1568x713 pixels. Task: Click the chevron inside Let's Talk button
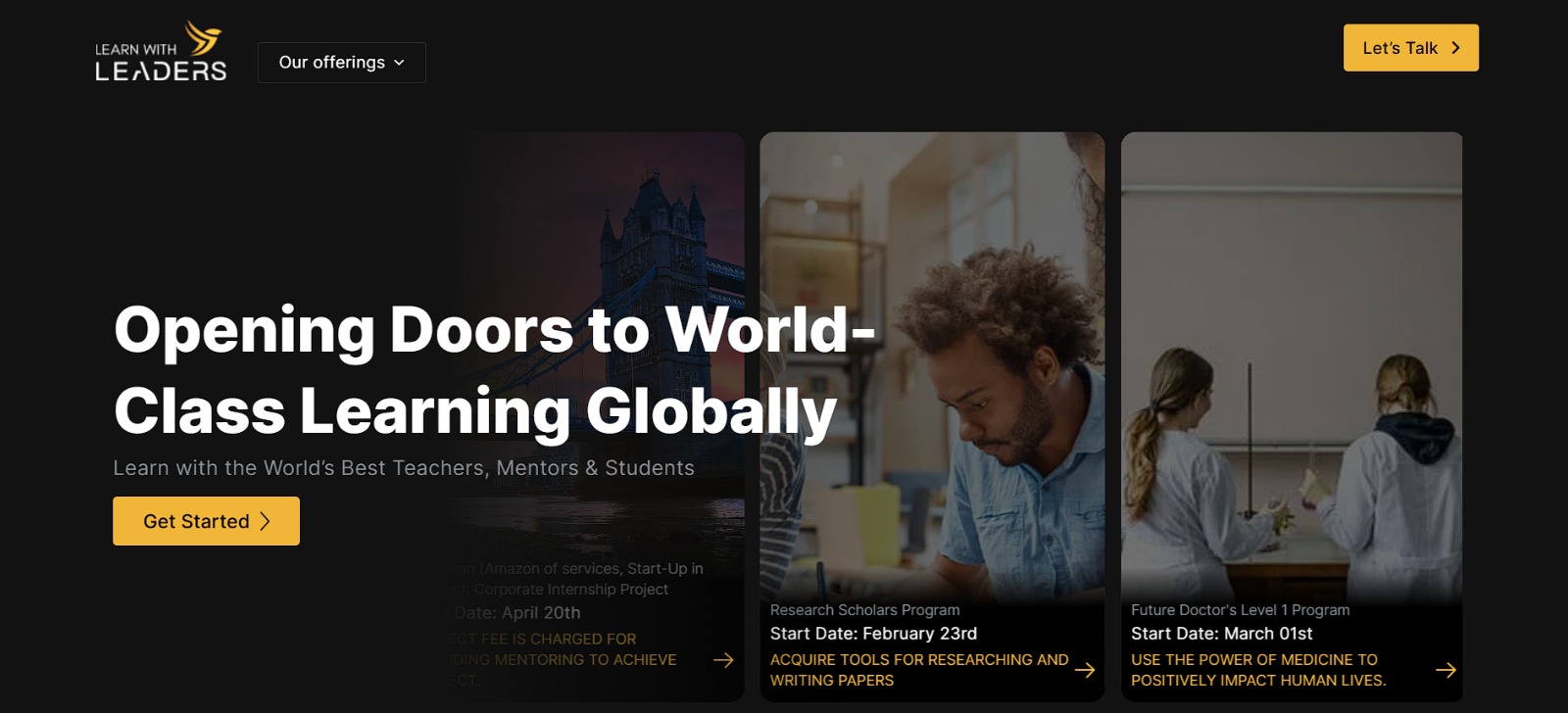coord(1455,48)
